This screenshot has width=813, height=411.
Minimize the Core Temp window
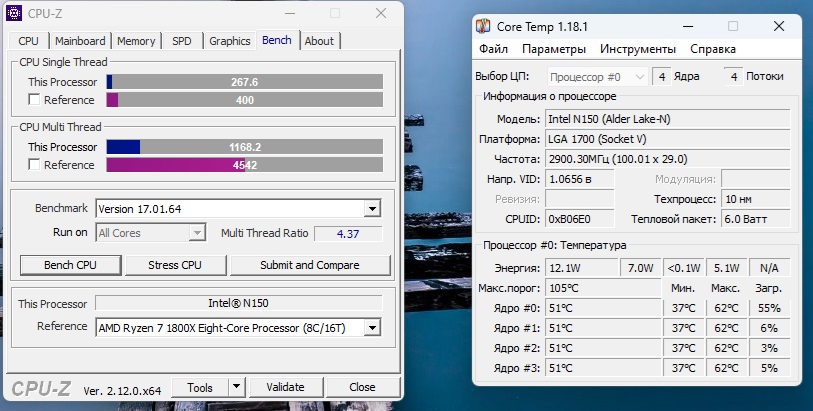[688, 26]
